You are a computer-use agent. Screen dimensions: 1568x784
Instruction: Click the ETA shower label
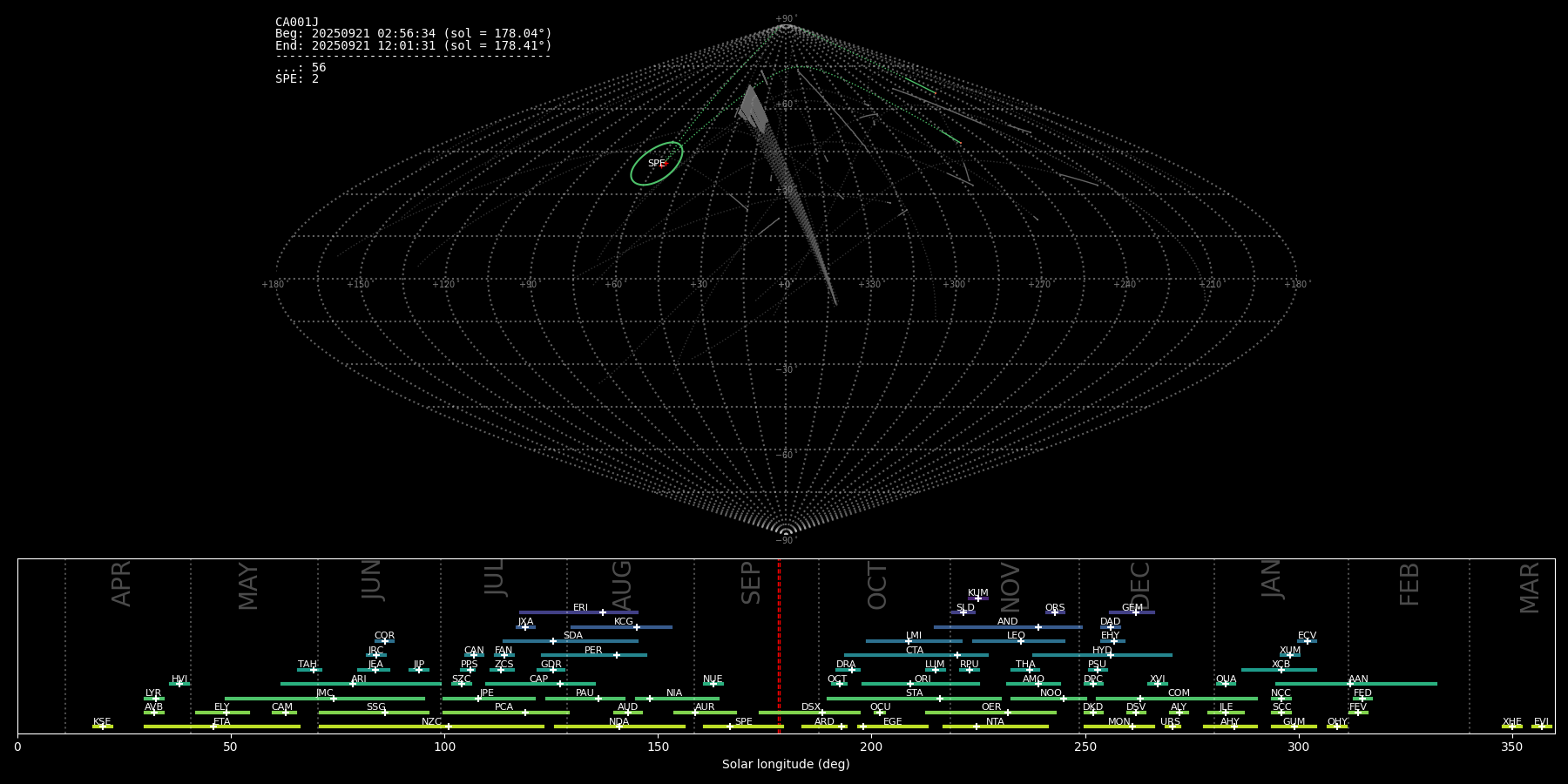[222, 721]
